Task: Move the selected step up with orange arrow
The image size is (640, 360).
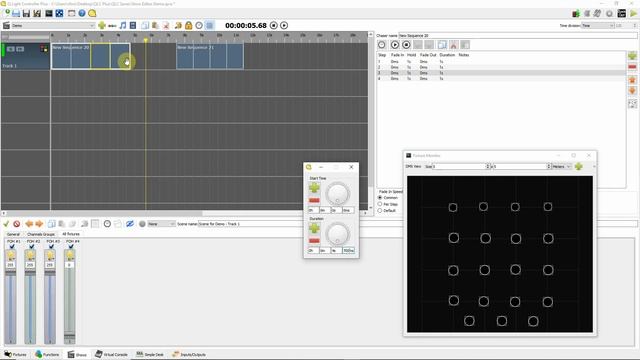Action: coord(632,80)
